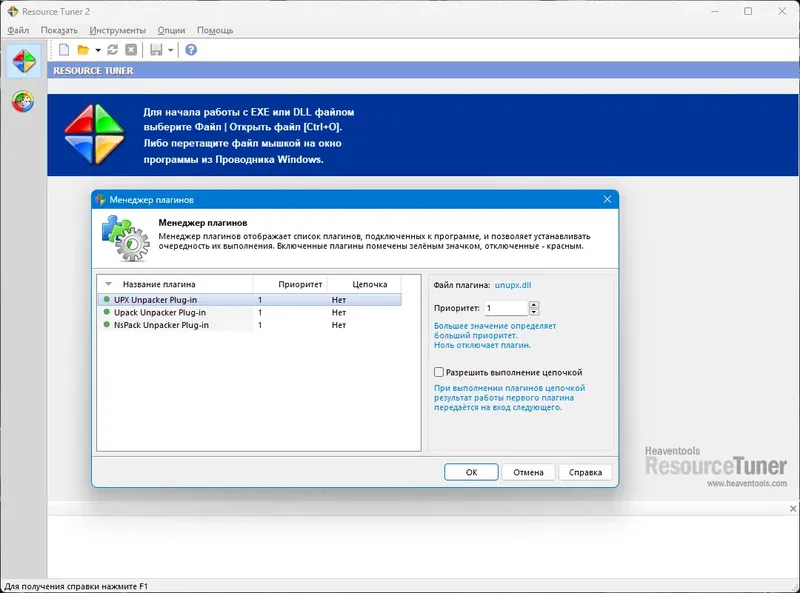Image resolution: width=800 pixels, height=593 pixels.
Task: Sort by Название плагина column header
Action: tap(159, 284)
